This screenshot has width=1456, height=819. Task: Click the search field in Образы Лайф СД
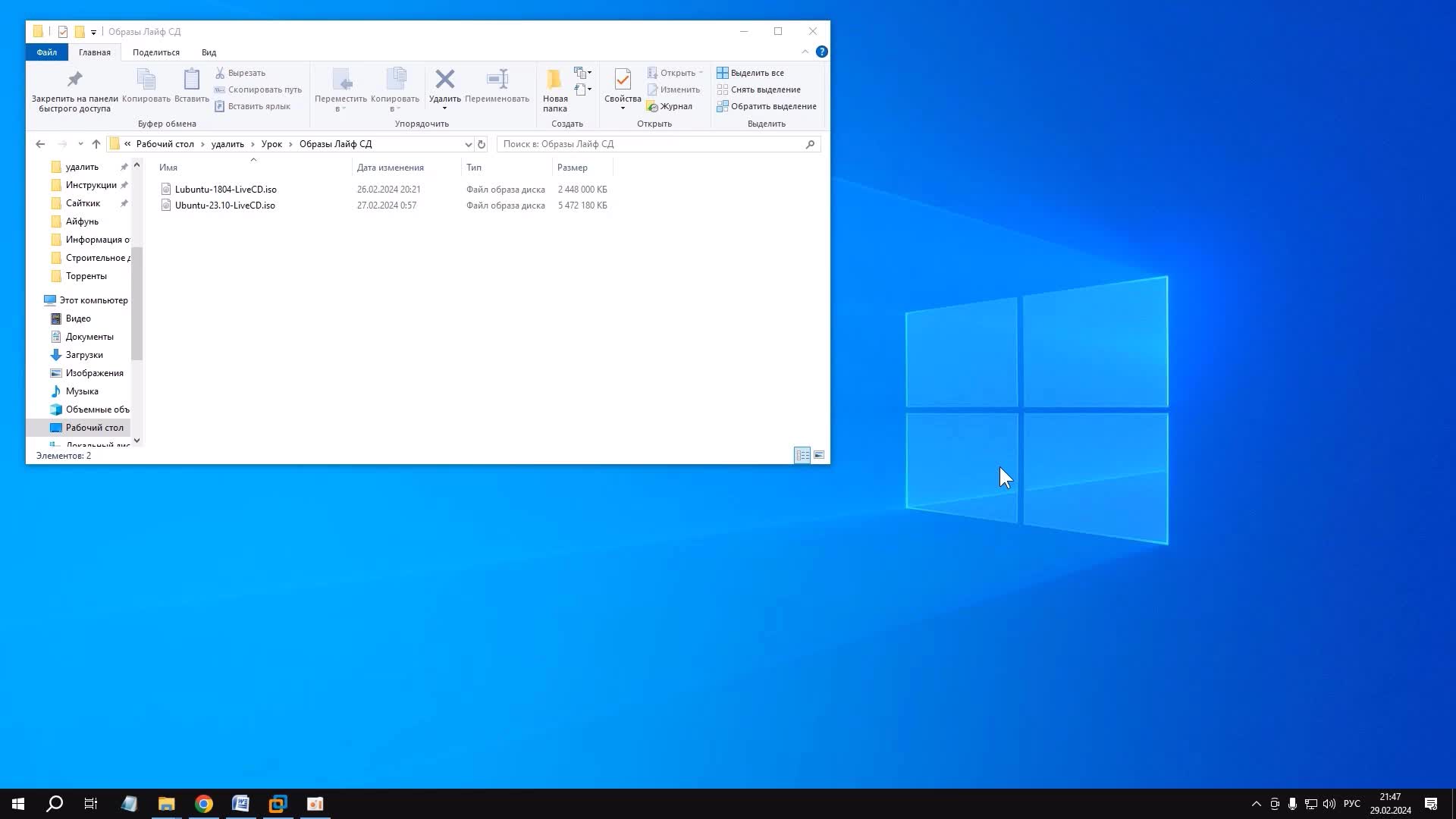click(652, 144)
